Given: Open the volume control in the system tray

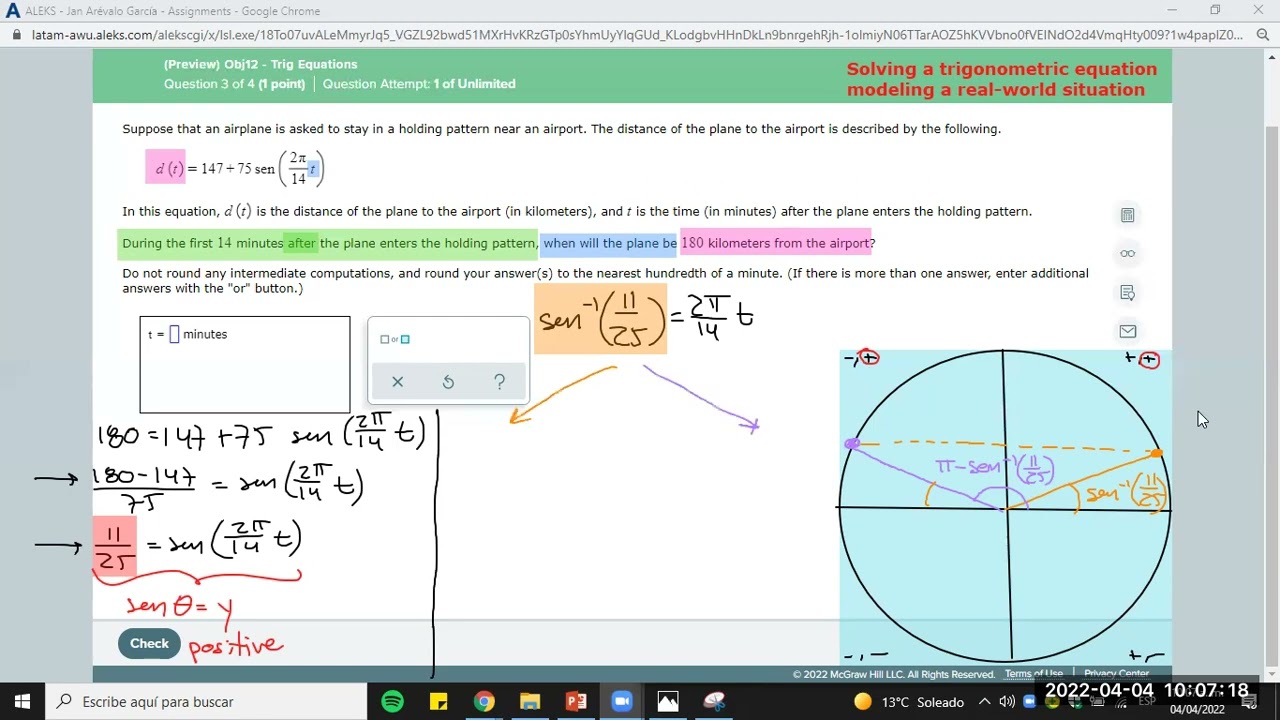Looking at the screenshot, I should pos(1007,701).
